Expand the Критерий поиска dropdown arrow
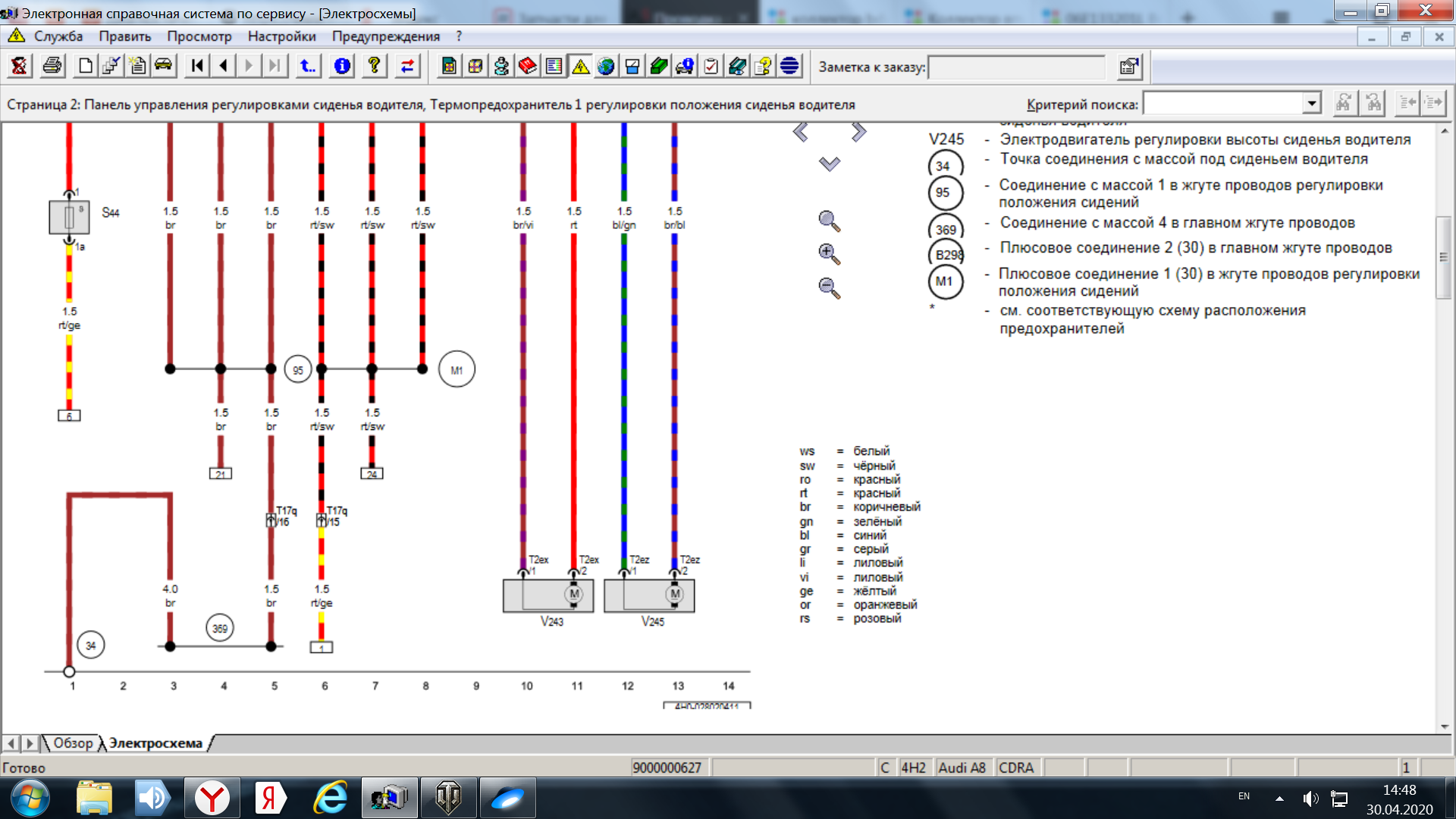 [x=1311, y=103]
